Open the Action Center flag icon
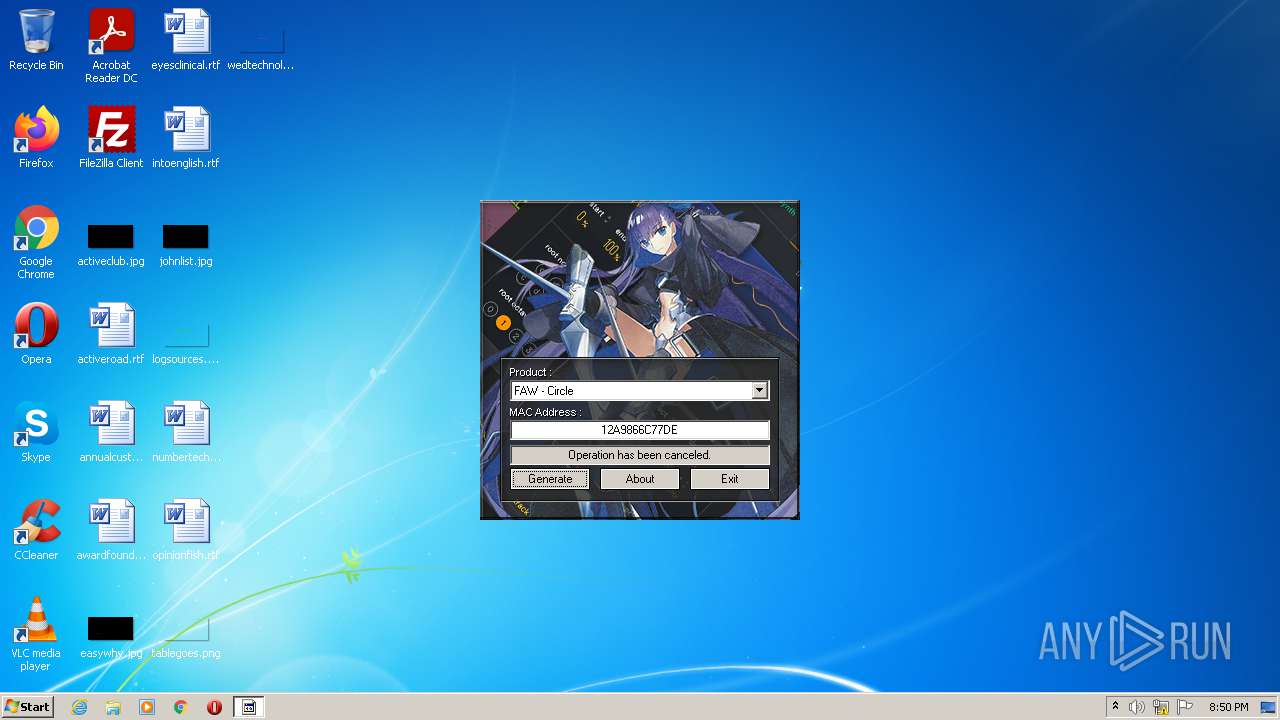This screenshot has height=720, width=1280. tap(1185, 707)
